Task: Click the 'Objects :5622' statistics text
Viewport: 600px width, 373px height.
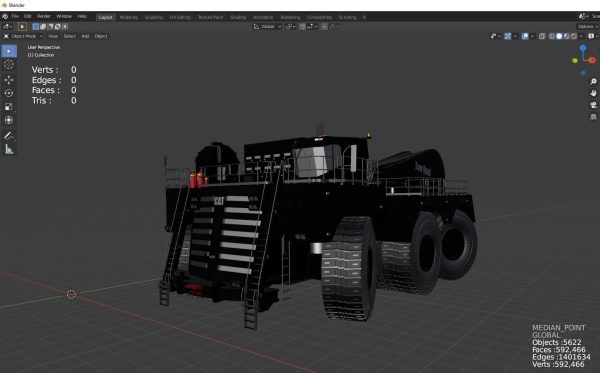Action: 557,342
